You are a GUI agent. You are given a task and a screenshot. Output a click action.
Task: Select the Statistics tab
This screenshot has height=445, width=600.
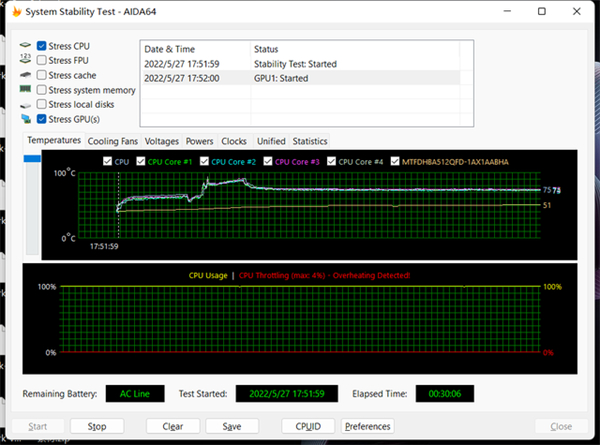coord(310,141)
